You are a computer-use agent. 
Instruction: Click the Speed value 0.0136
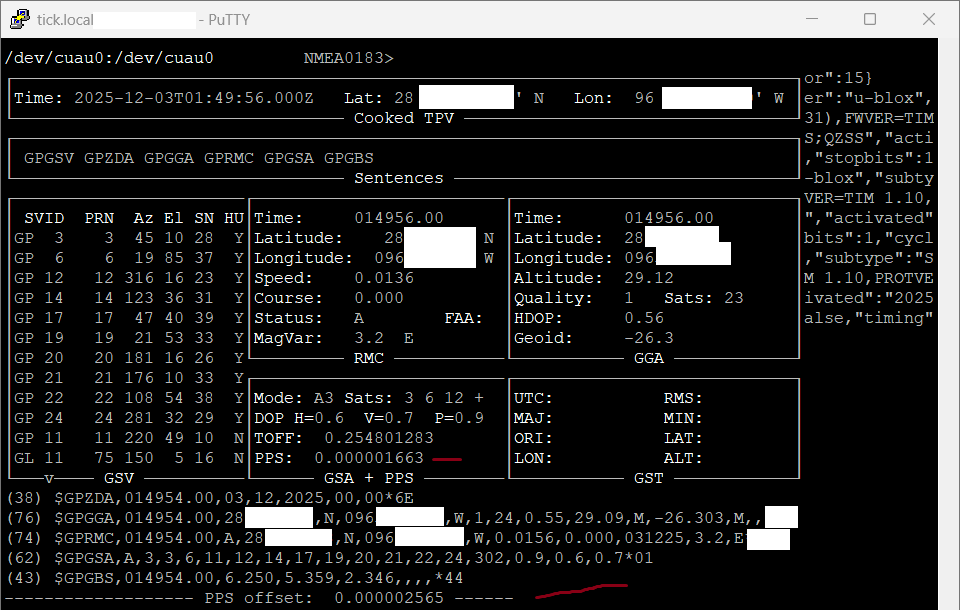(x=384, y=278)
